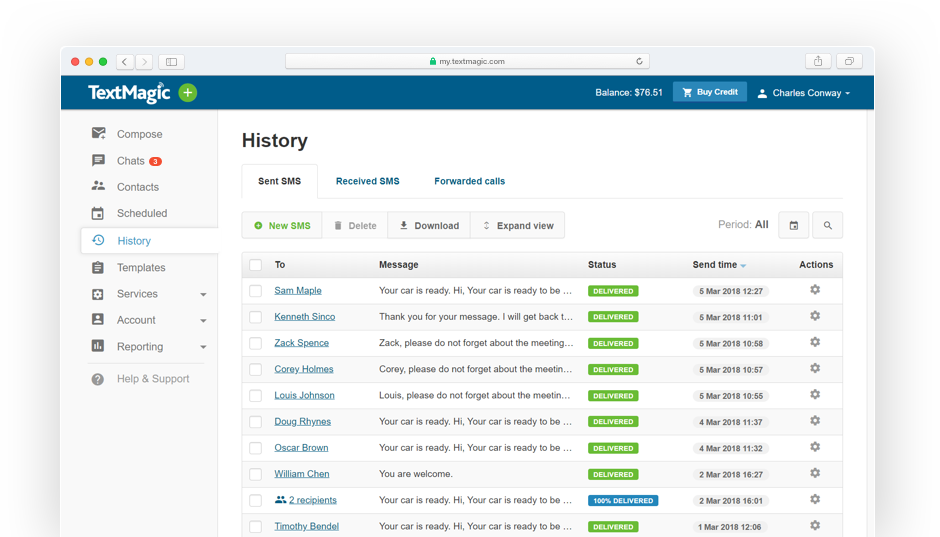Screen dimensions: 940x537
Task: Click the "You are welcome." message
Action: 416,474
